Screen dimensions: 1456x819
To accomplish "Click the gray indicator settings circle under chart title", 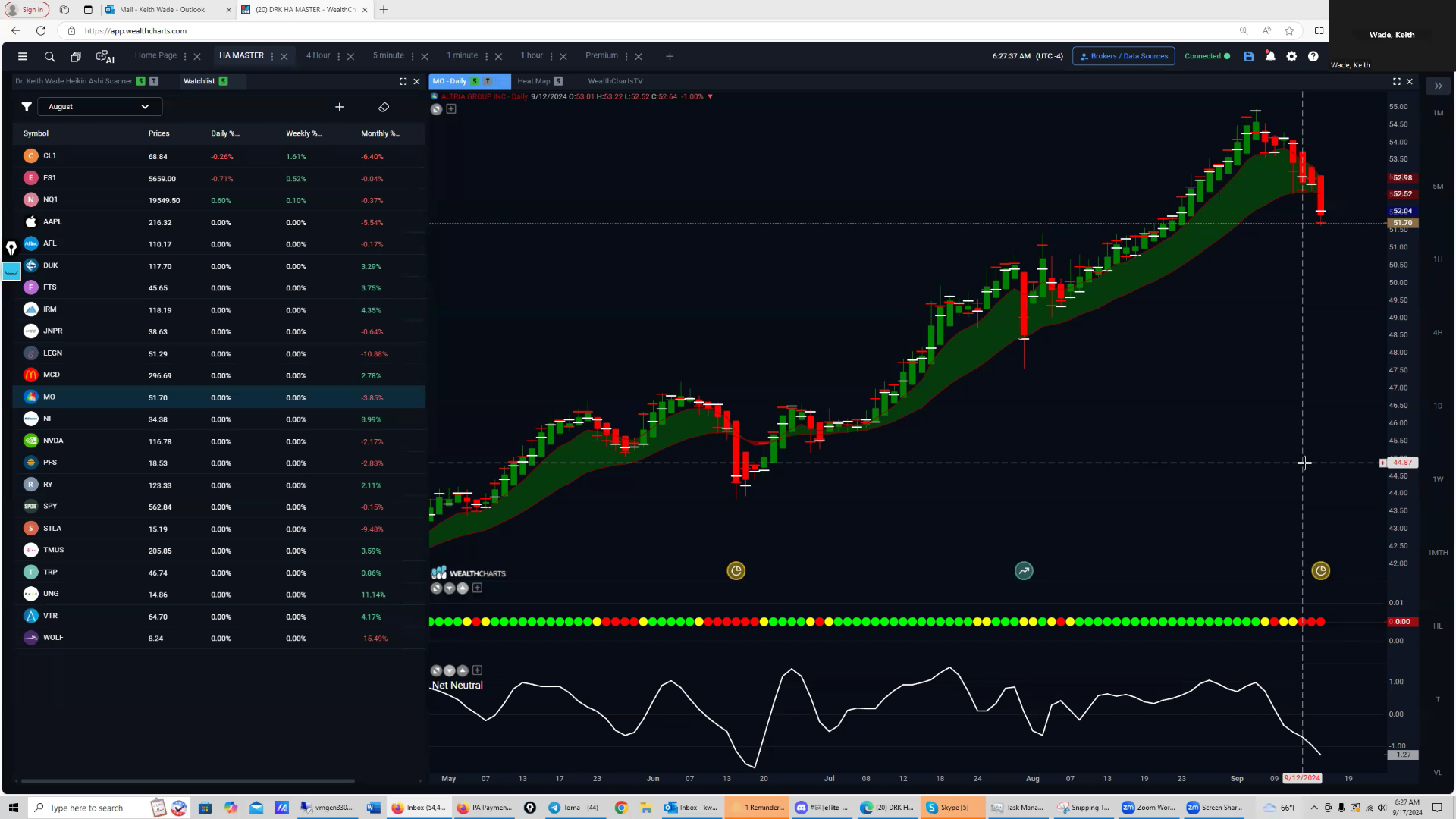I will [436, 109].
